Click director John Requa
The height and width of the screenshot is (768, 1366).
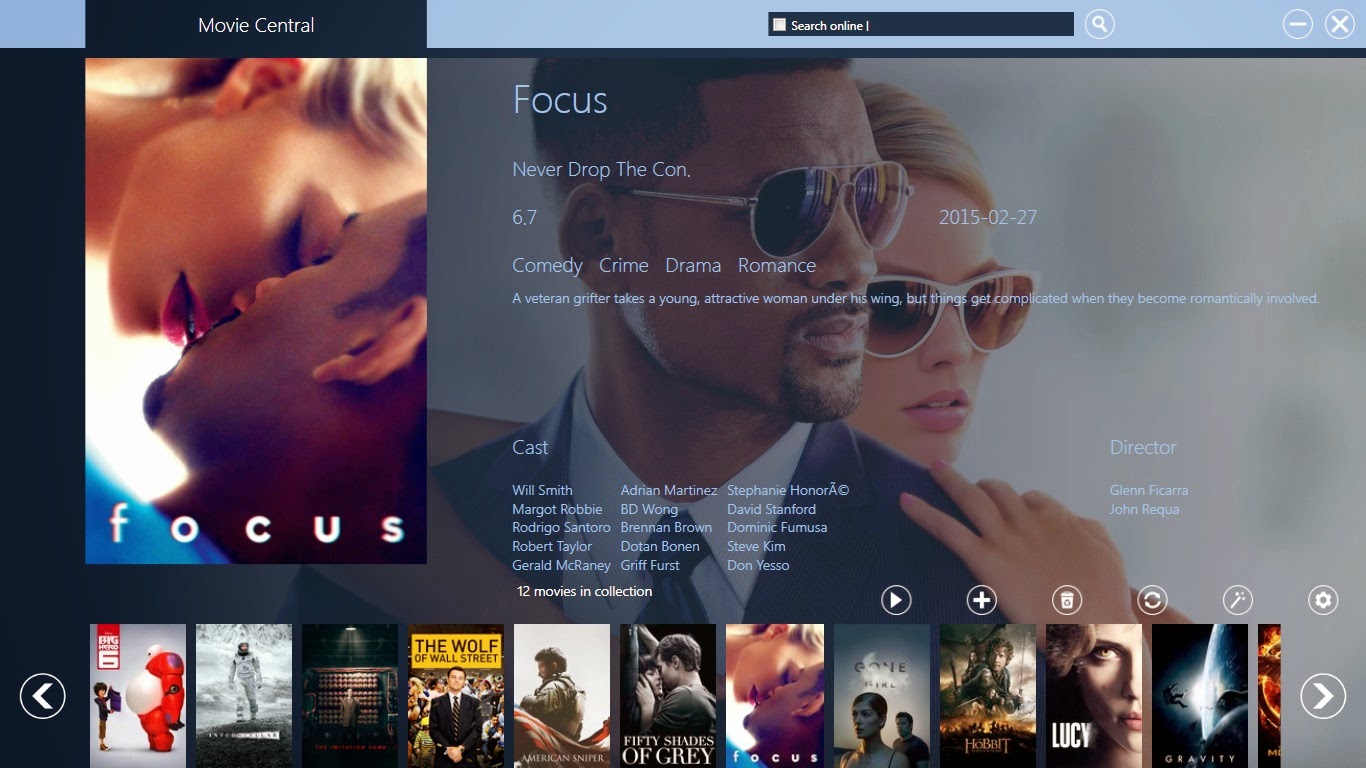(1145, 509)
